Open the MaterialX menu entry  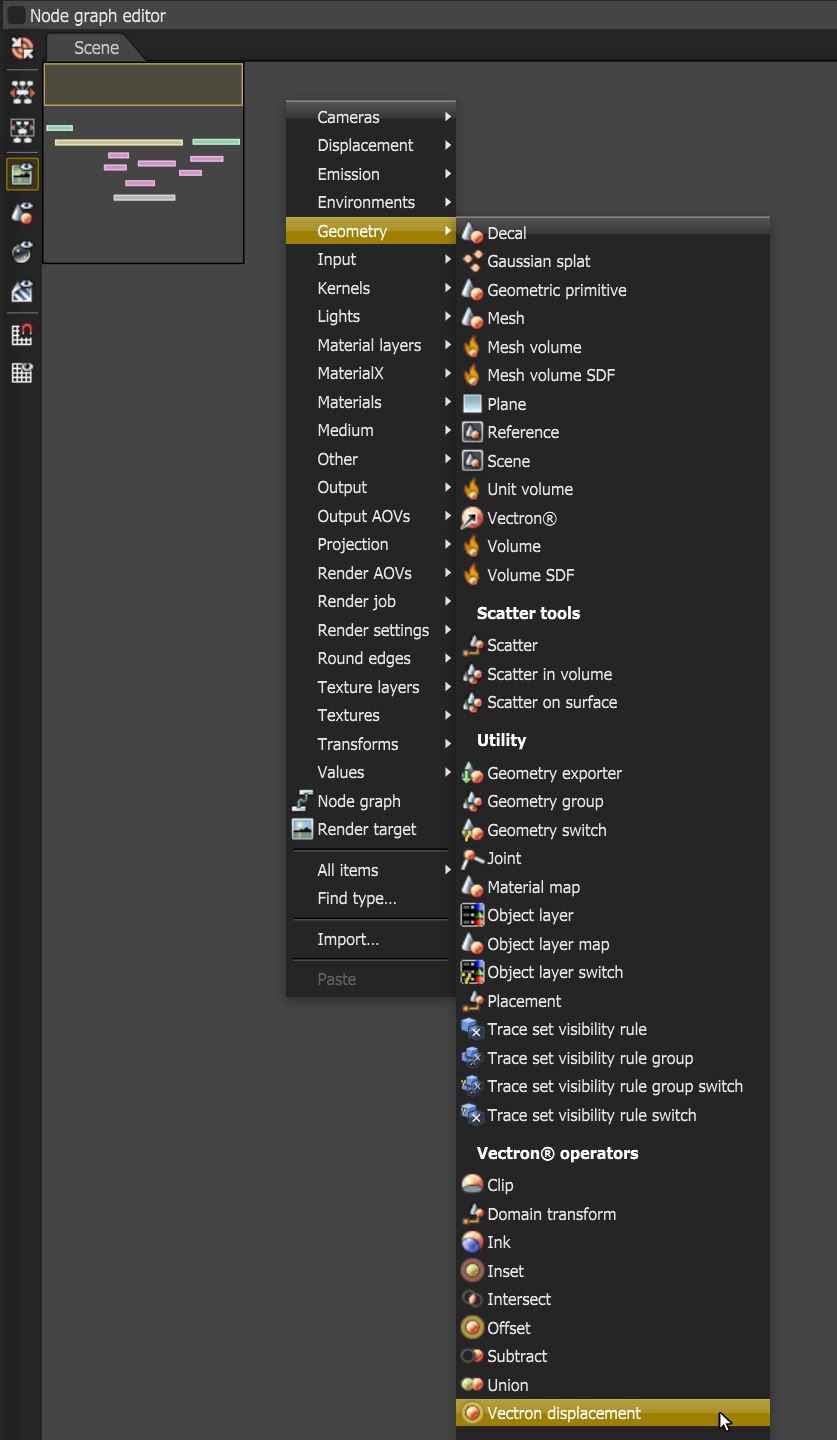(371, 373)
